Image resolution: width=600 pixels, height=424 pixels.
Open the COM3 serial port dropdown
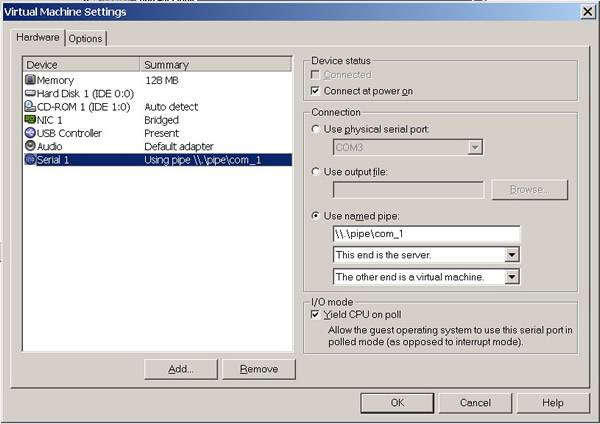point(475,147)
